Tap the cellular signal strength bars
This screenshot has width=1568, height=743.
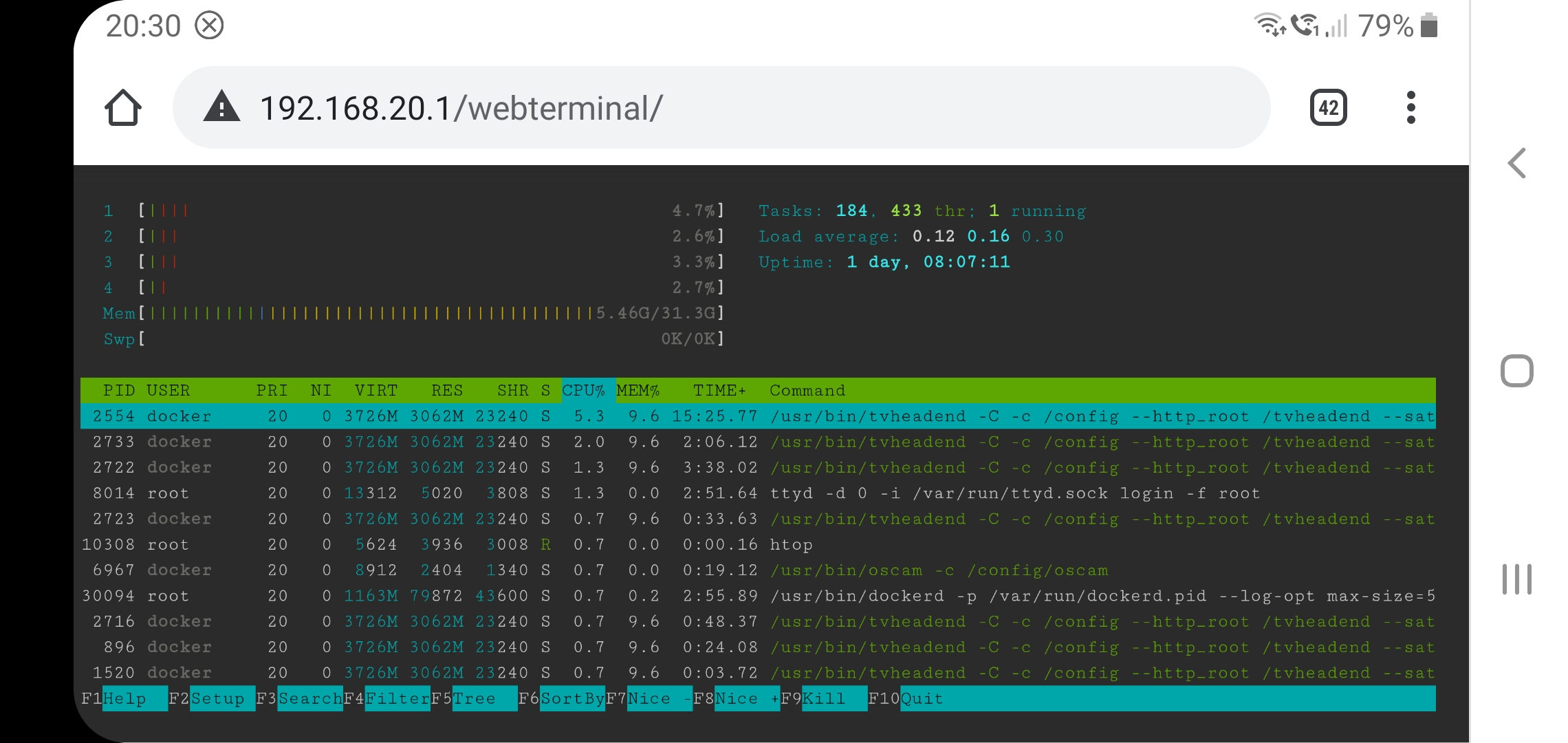pos(1336,26)
